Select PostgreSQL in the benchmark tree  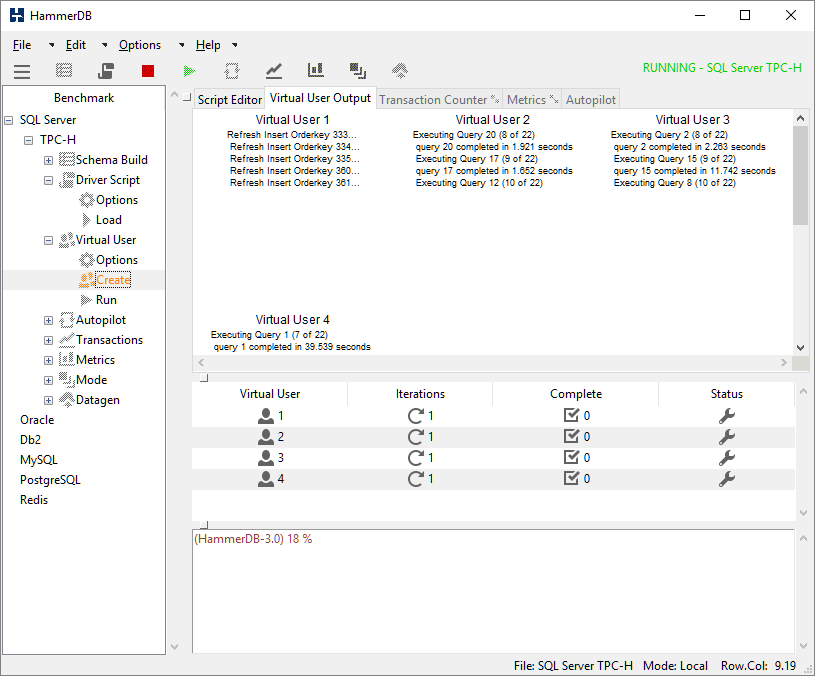(x=50, y=480)
